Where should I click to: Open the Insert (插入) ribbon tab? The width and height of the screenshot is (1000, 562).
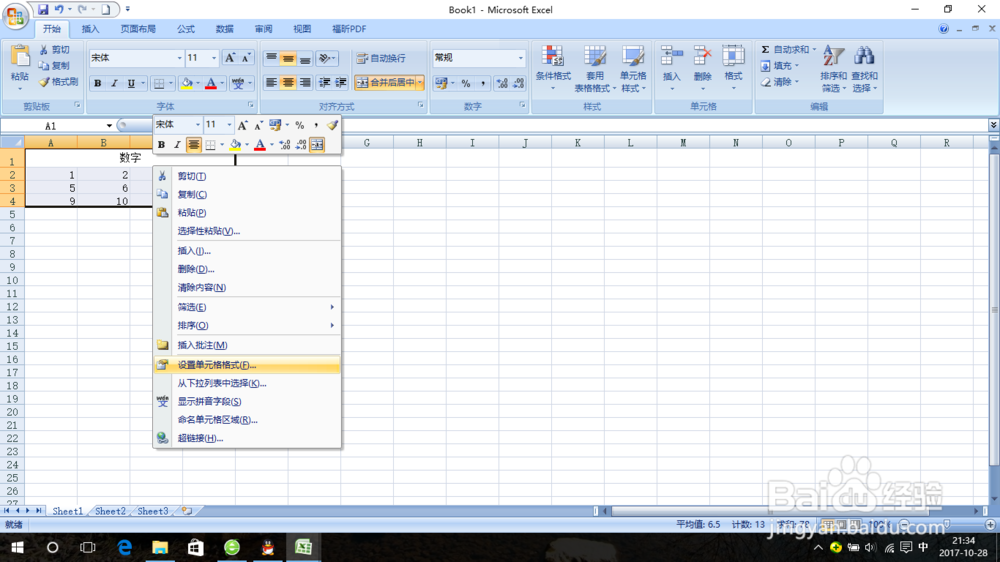pos(91,29)
